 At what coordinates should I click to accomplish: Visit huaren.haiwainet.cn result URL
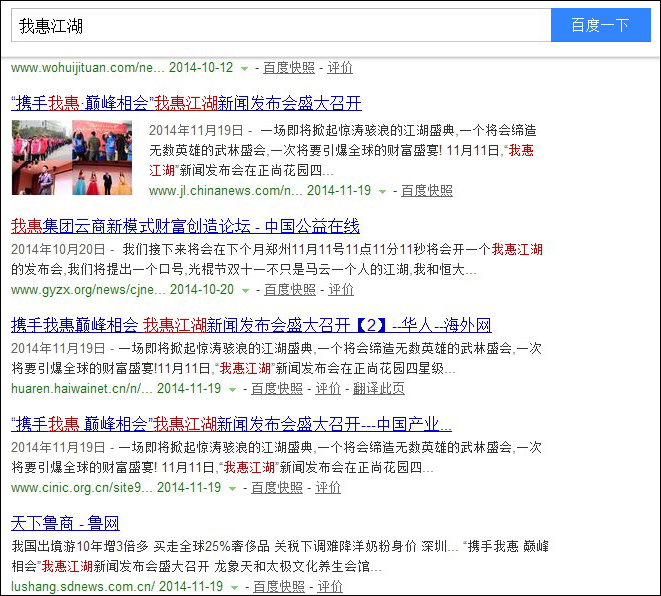pyautogui.click(x=82, y=389)
